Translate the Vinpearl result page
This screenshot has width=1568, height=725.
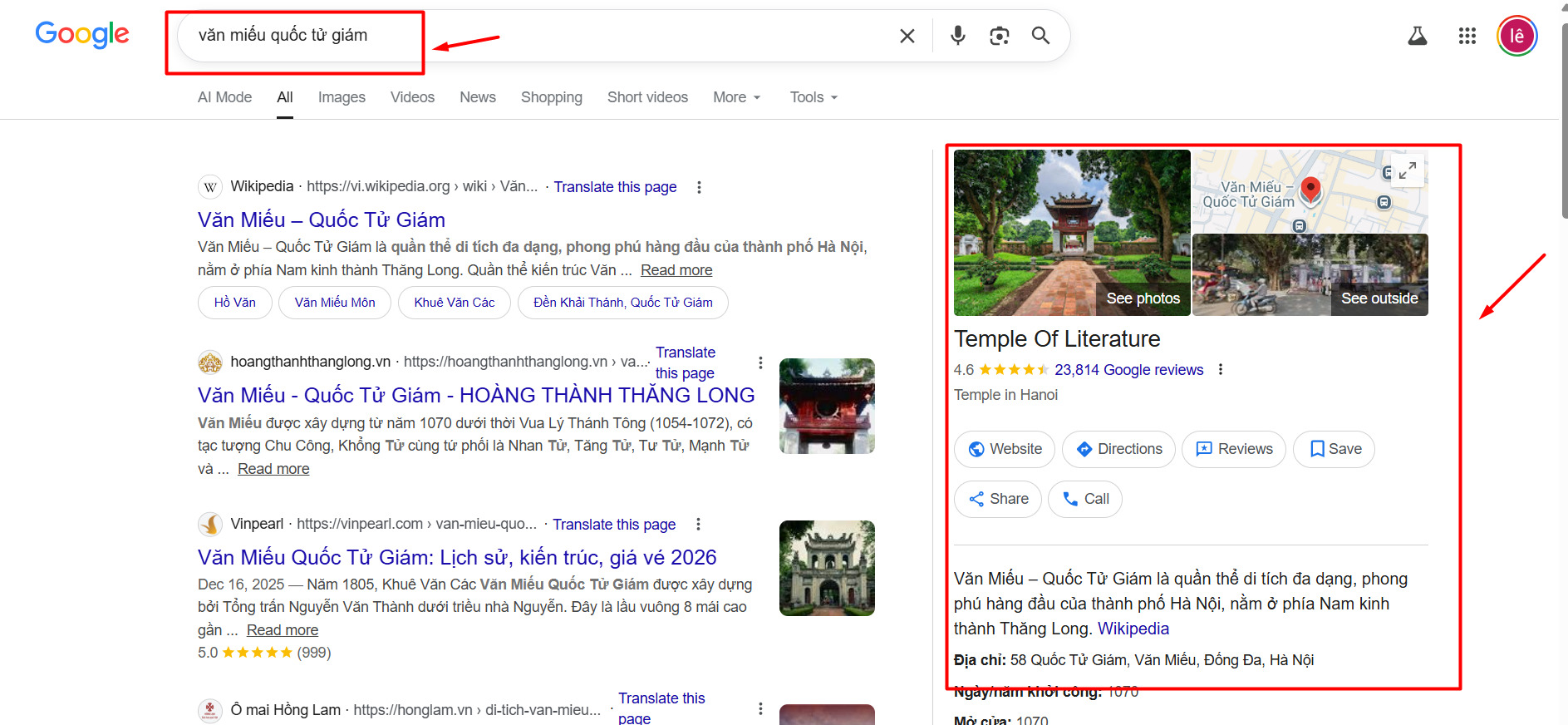tap(614, 525)
